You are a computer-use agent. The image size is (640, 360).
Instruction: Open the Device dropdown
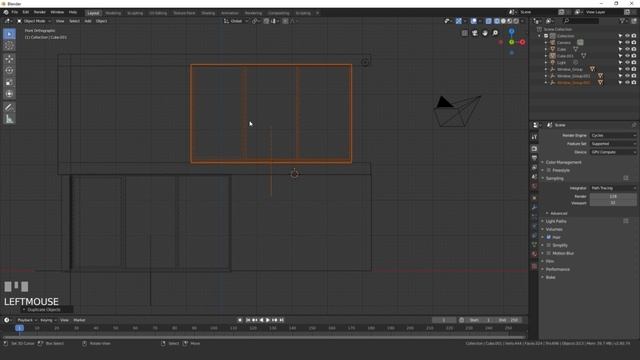coord(613,152)
